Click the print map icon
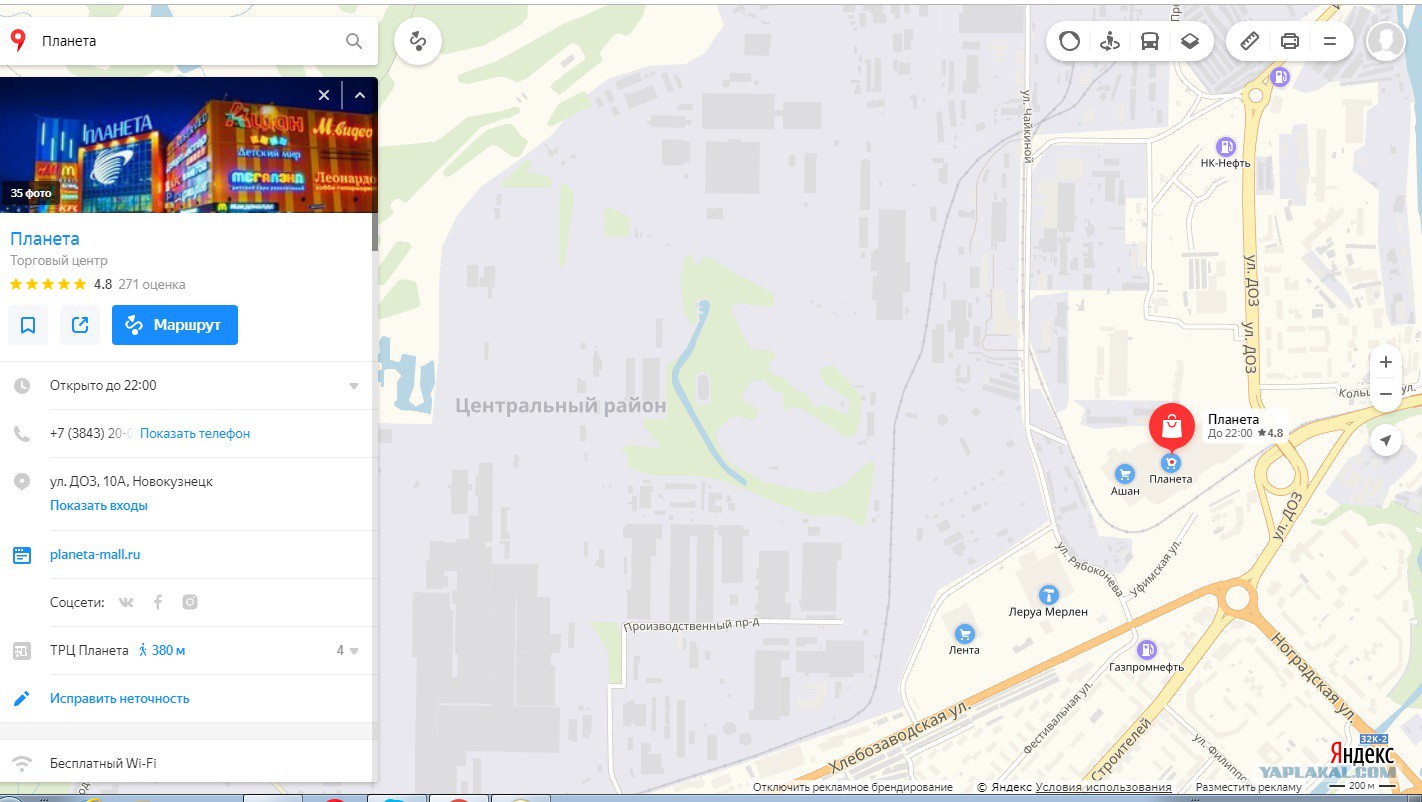This screenshot has height=802, width=1422. tap(1290, 41)
